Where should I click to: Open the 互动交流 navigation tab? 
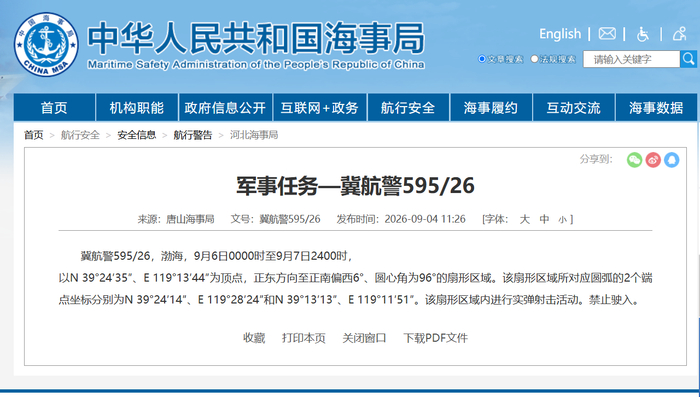pyautogui.click(x=574, y=108)
